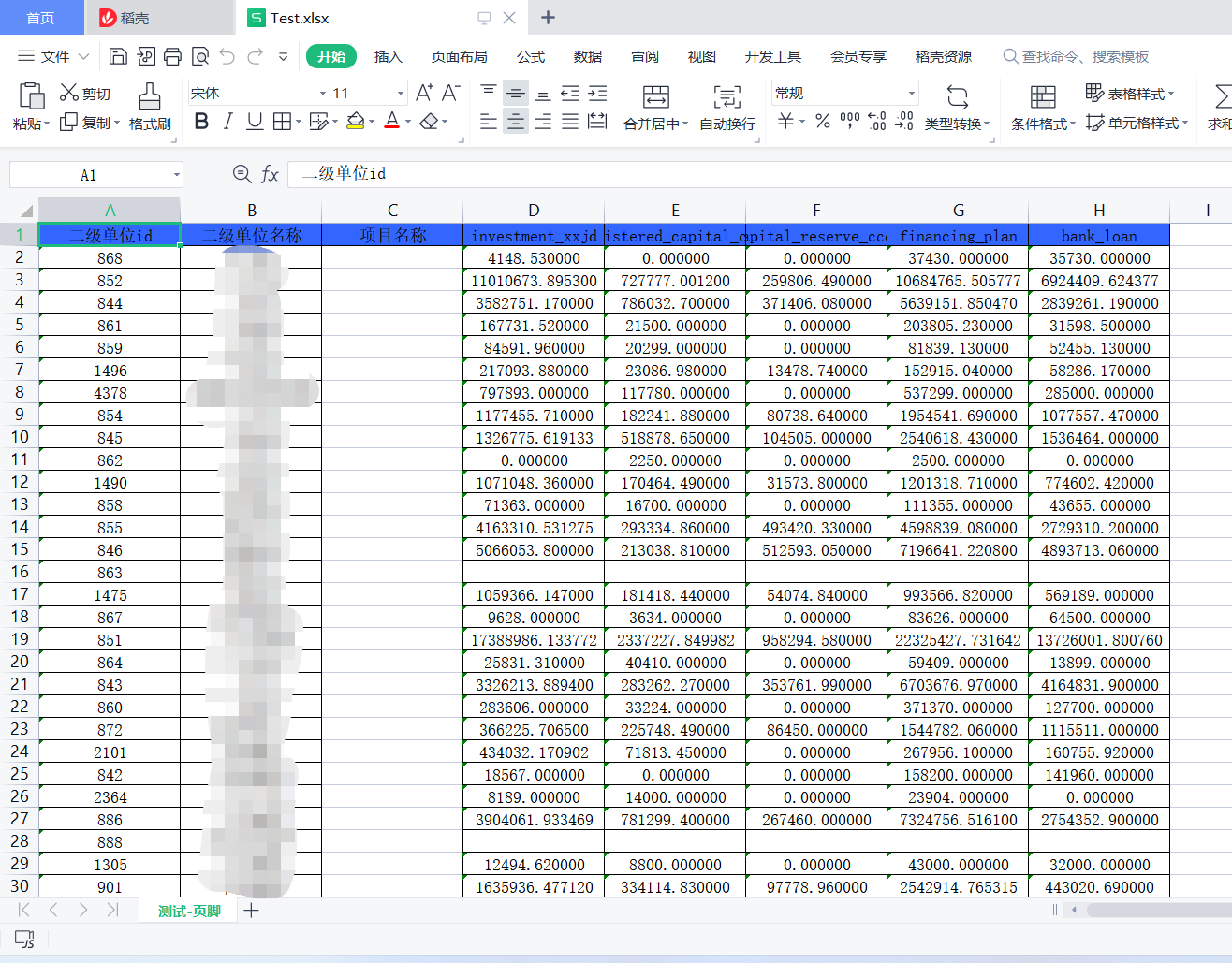Click the red font color swatch
Viewport: 1232px width, 963px height.
[x=394, y=128]
